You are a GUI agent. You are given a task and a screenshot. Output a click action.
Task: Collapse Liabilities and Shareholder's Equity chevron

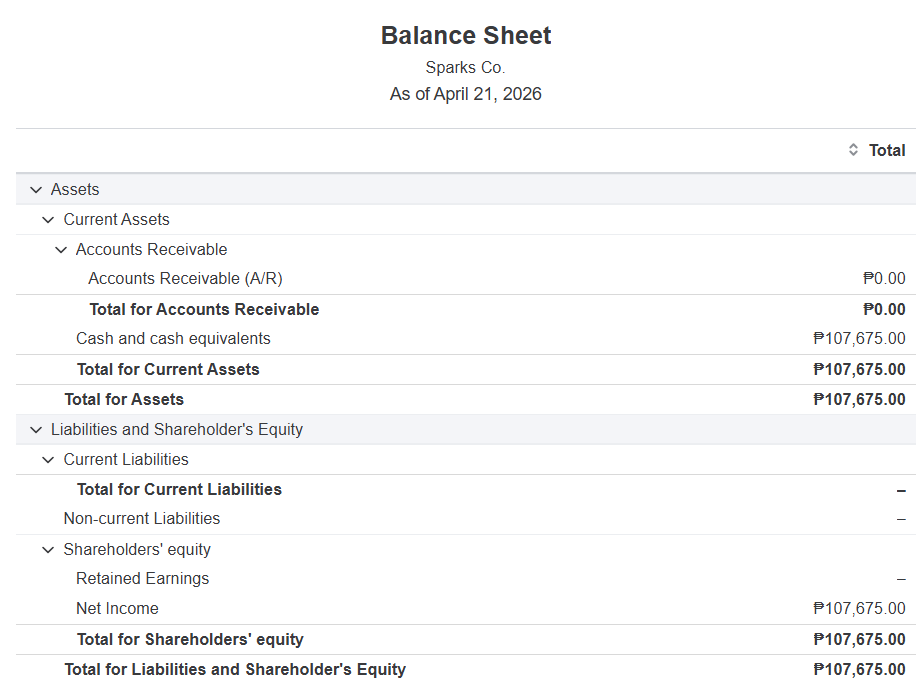pyautogui.click(x=36, y=430)
